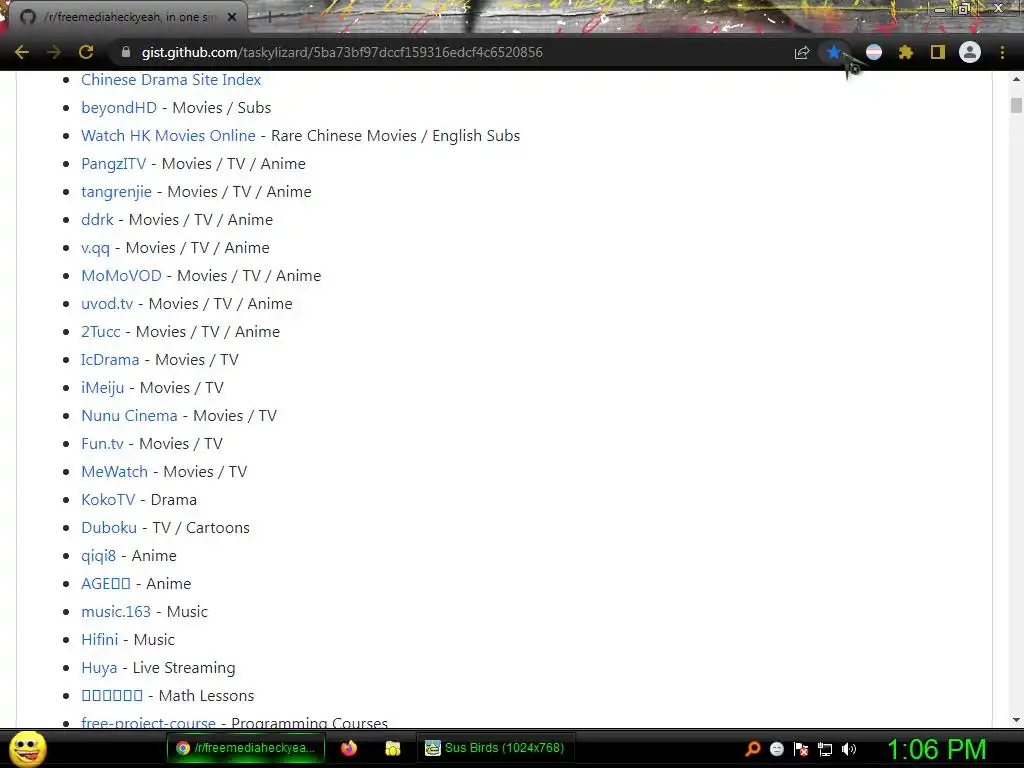Screen dimensions: 1024x768
Task: Toggle the browser side panel icon
Action: pos(938,52)
